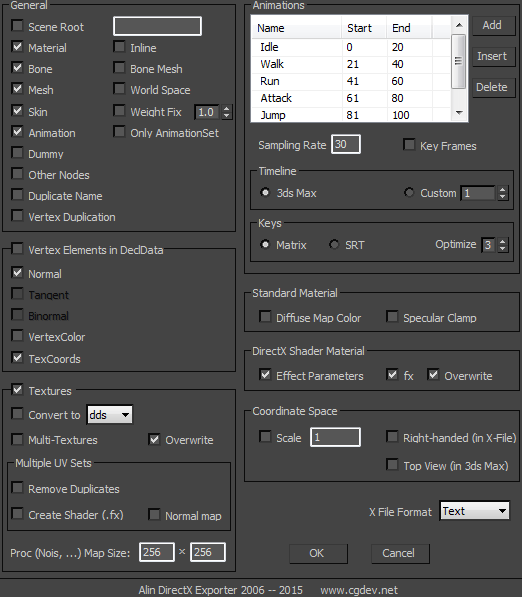Image resolution: width=522 pixels, height=597 pixels.
Task: Click the Sampling Rate input field
Action: pos(346,144)
